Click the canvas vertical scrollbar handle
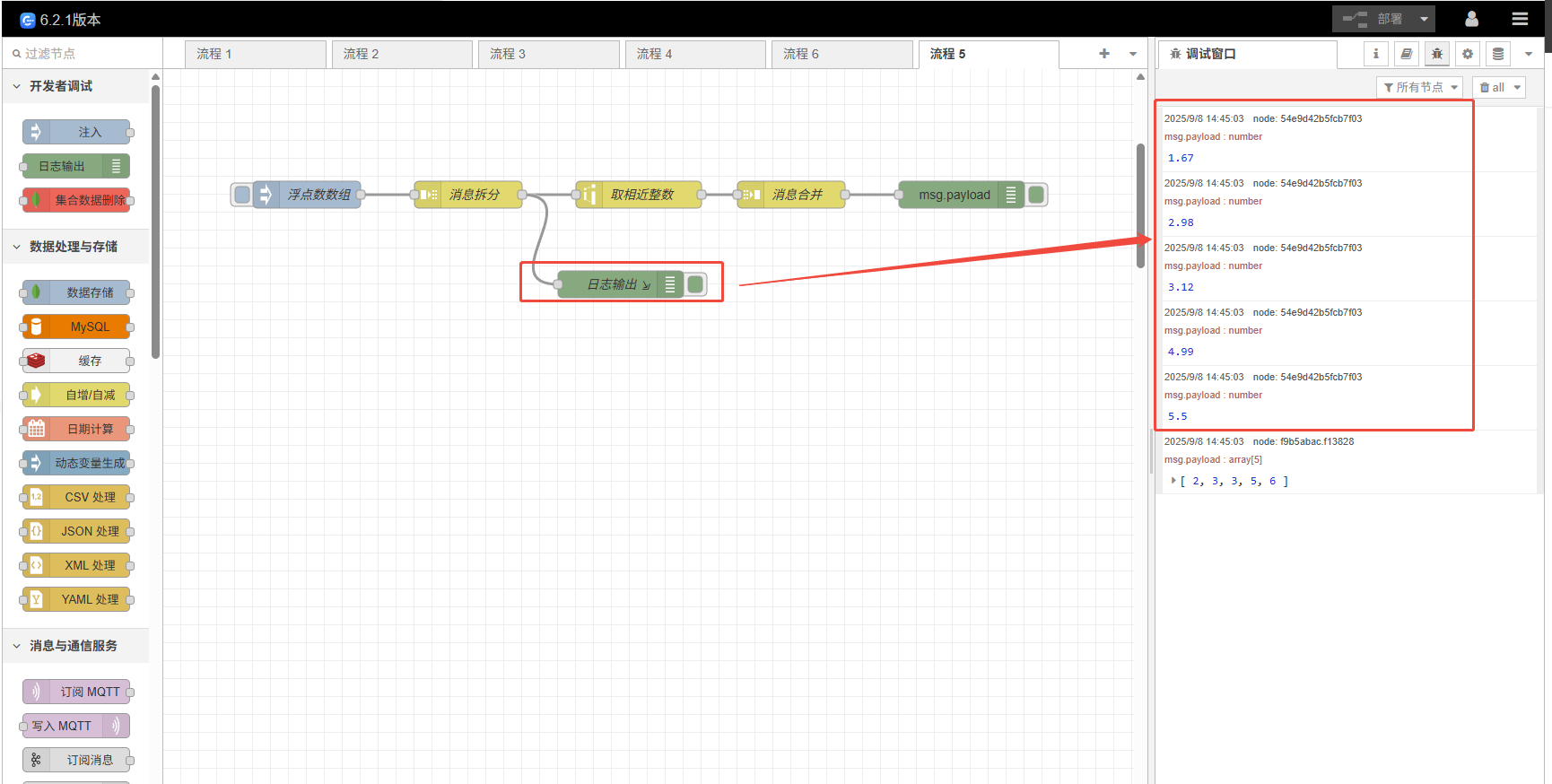Viewport: 1552px width, 784px height. [x=1140, y=206]
